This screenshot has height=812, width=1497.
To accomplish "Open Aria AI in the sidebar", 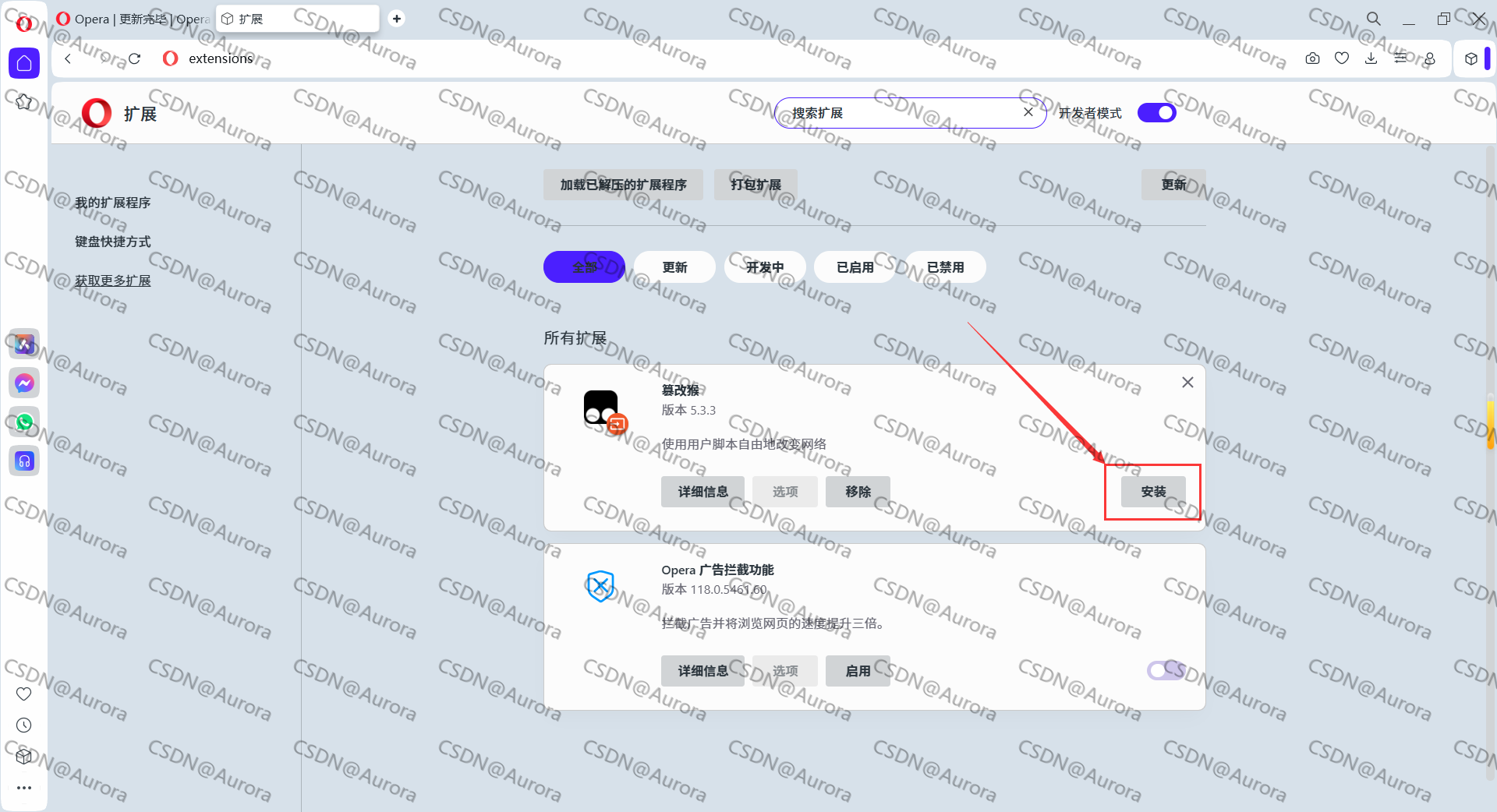I will pos(24,344).
